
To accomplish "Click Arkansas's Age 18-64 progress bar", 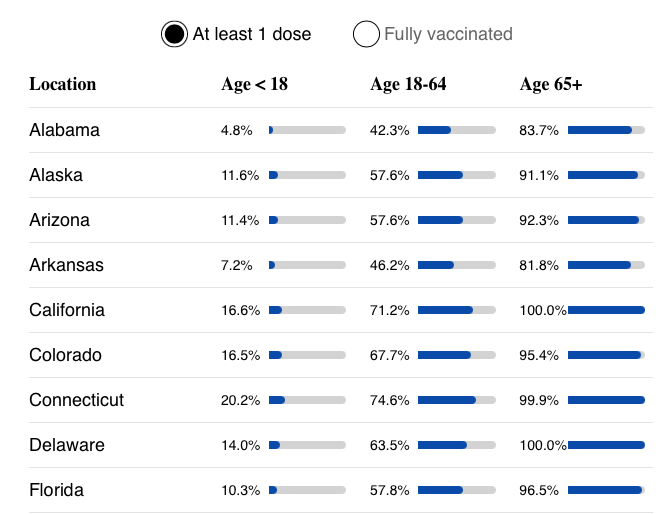I will coord(456,265).
